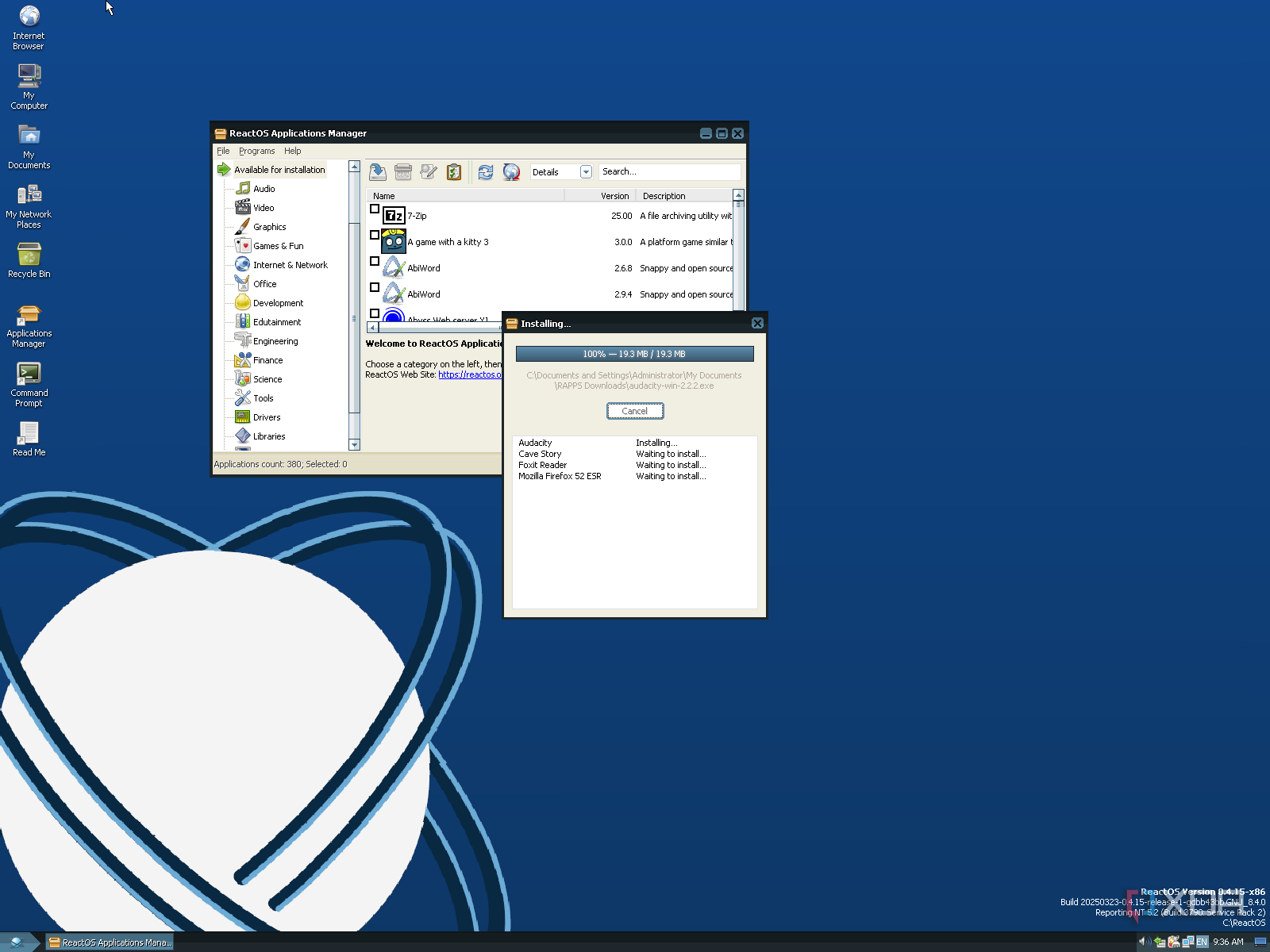
Task: Open the Internet & Network category
Action: 290,265
